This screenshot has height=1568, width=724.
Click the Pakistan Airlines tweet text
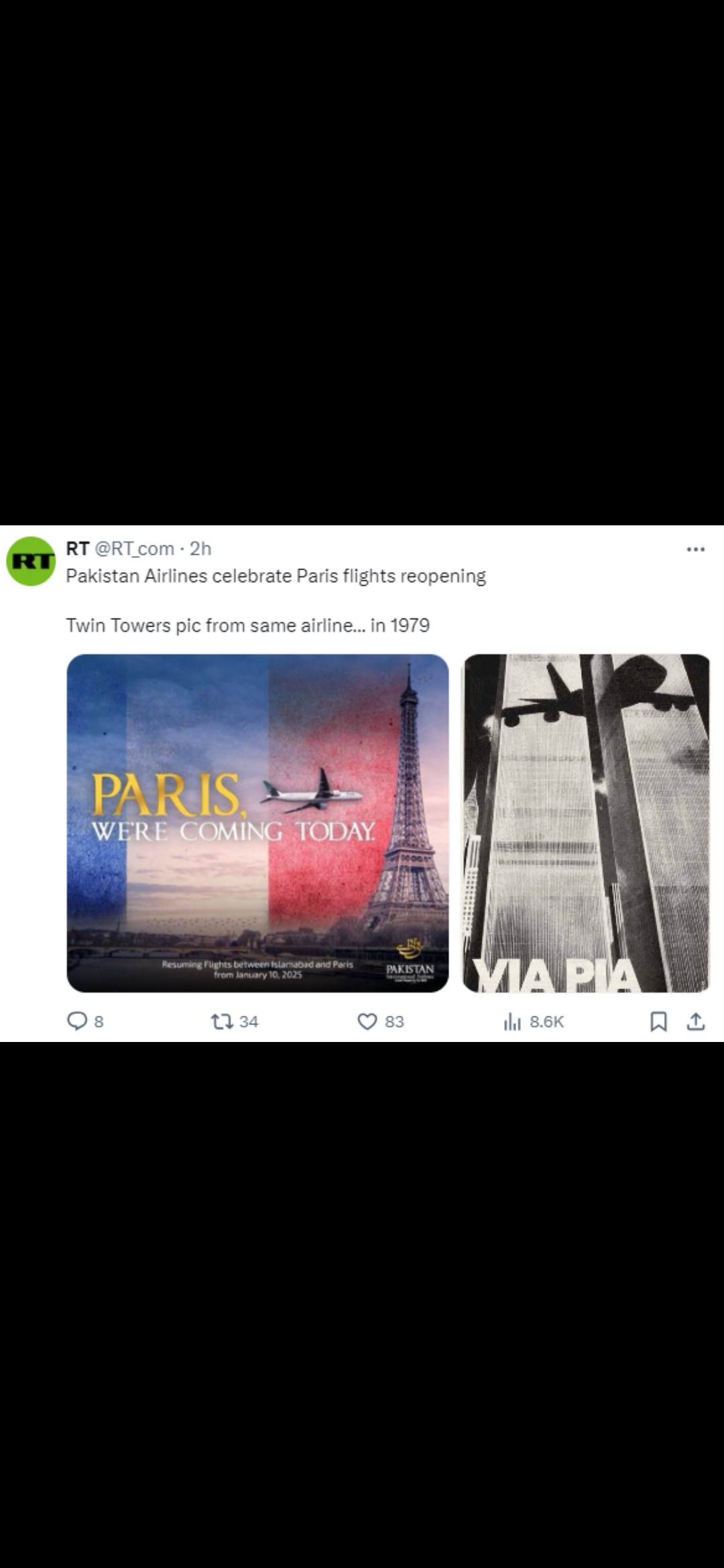coord(276,576)
